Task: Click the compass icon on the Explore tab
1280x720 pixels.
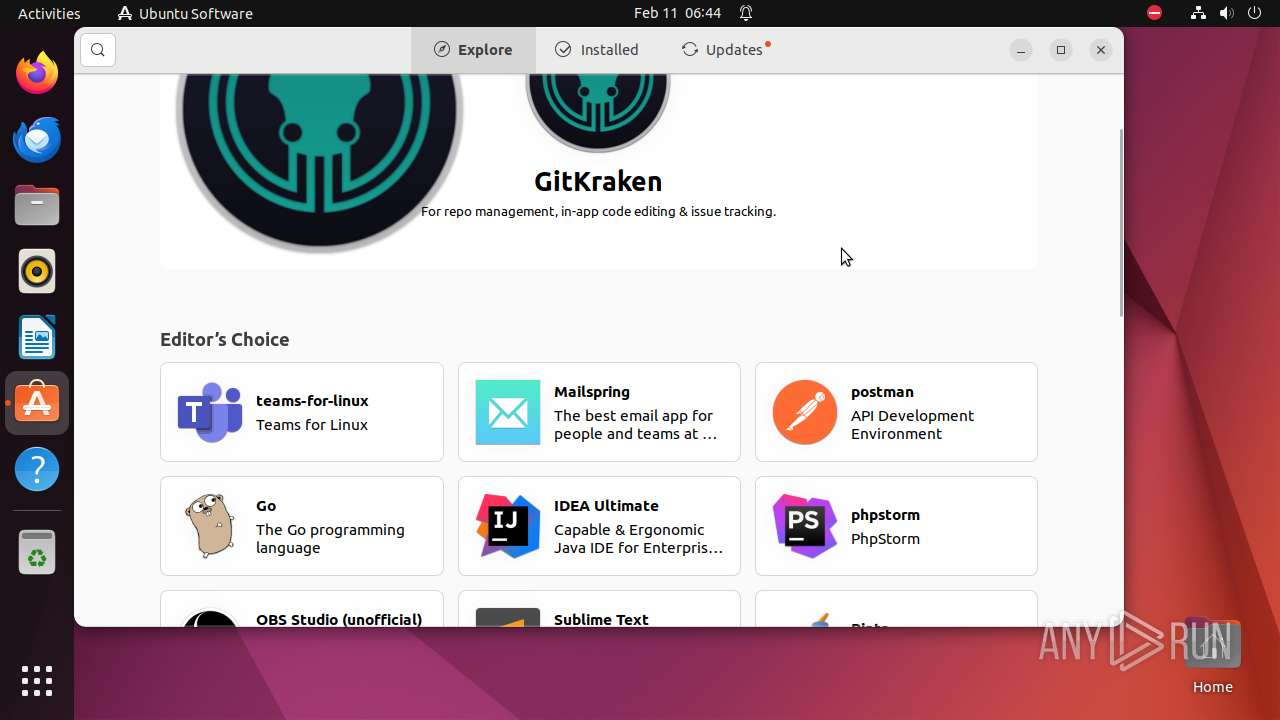Action: (x=441, y=50)
